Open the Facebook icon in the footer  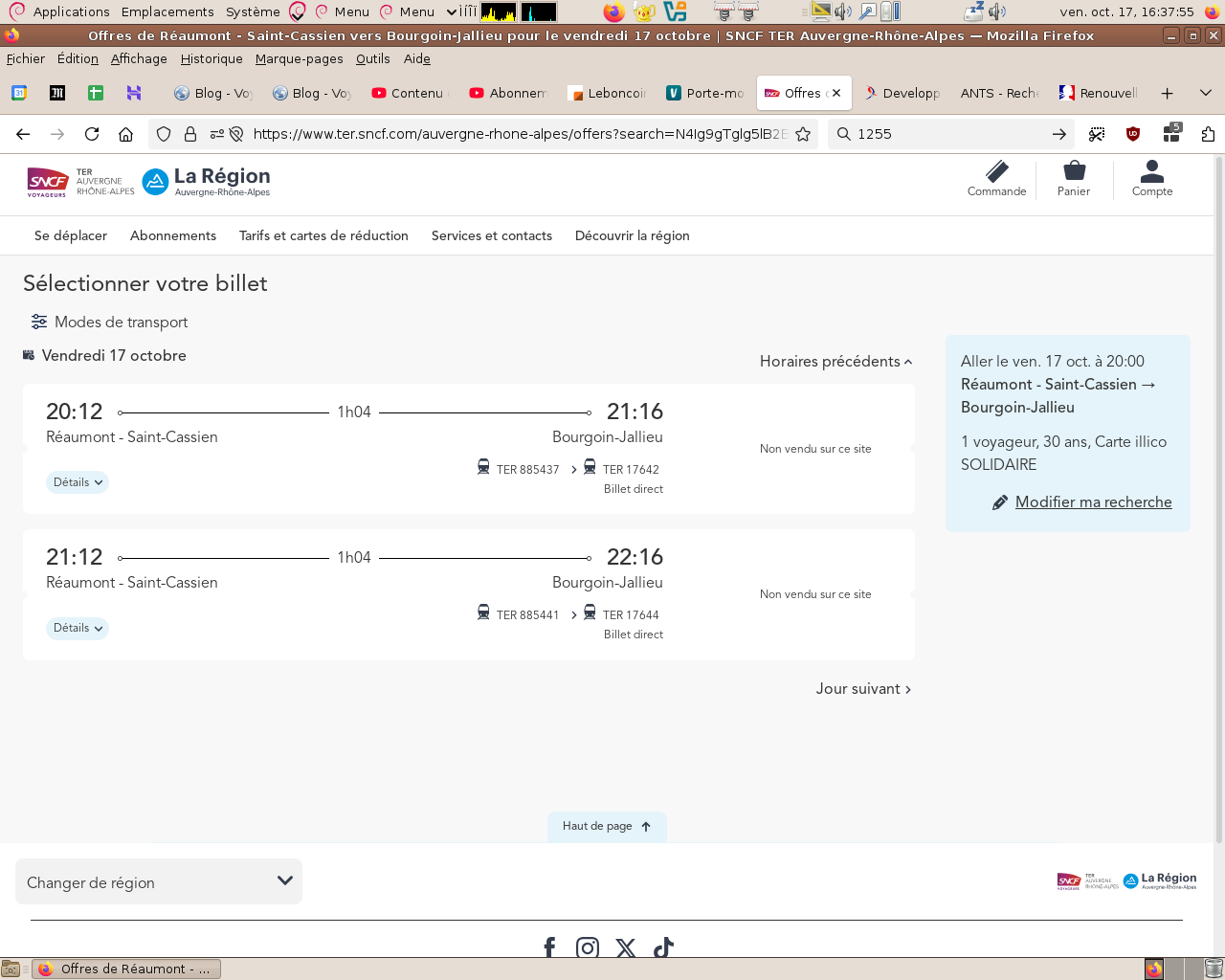click(x=549, y=947)
